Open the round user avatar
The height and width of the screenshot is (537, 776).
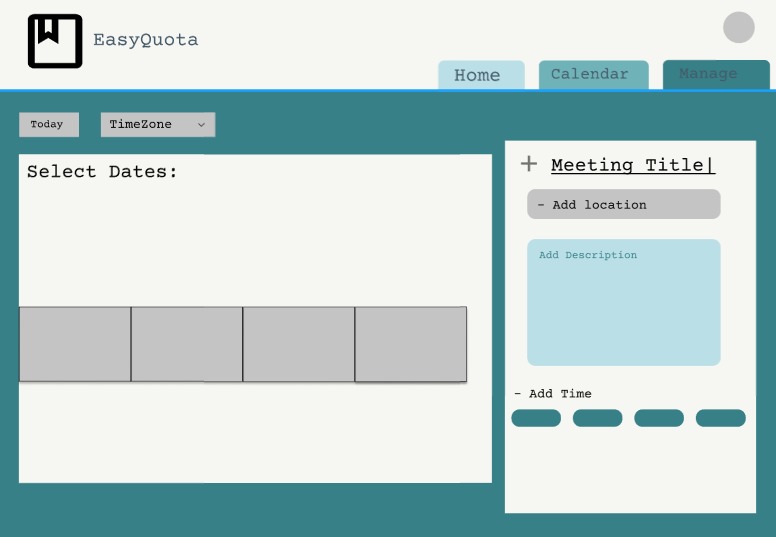coord(738,27)
